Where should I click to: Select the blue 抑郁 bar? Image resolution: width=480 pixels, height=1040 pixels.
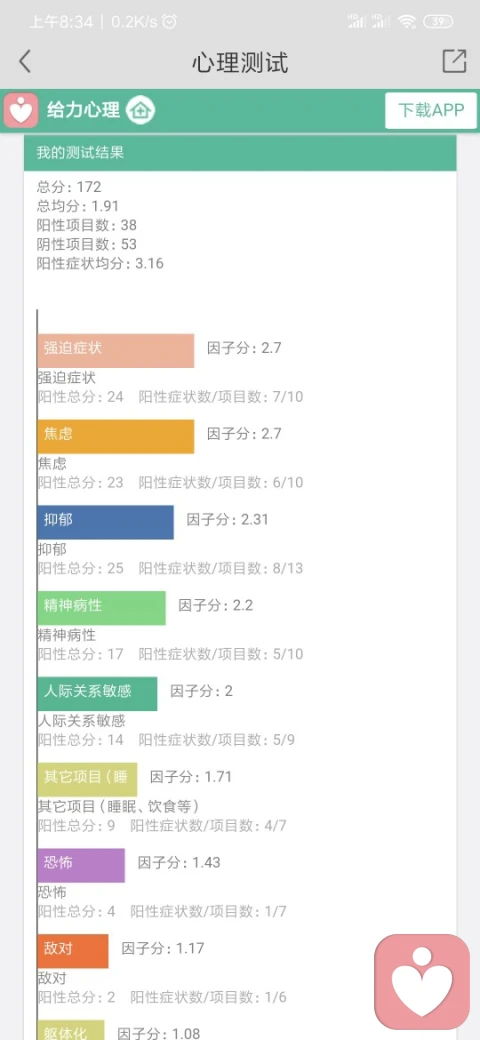(x=105, y=522)
